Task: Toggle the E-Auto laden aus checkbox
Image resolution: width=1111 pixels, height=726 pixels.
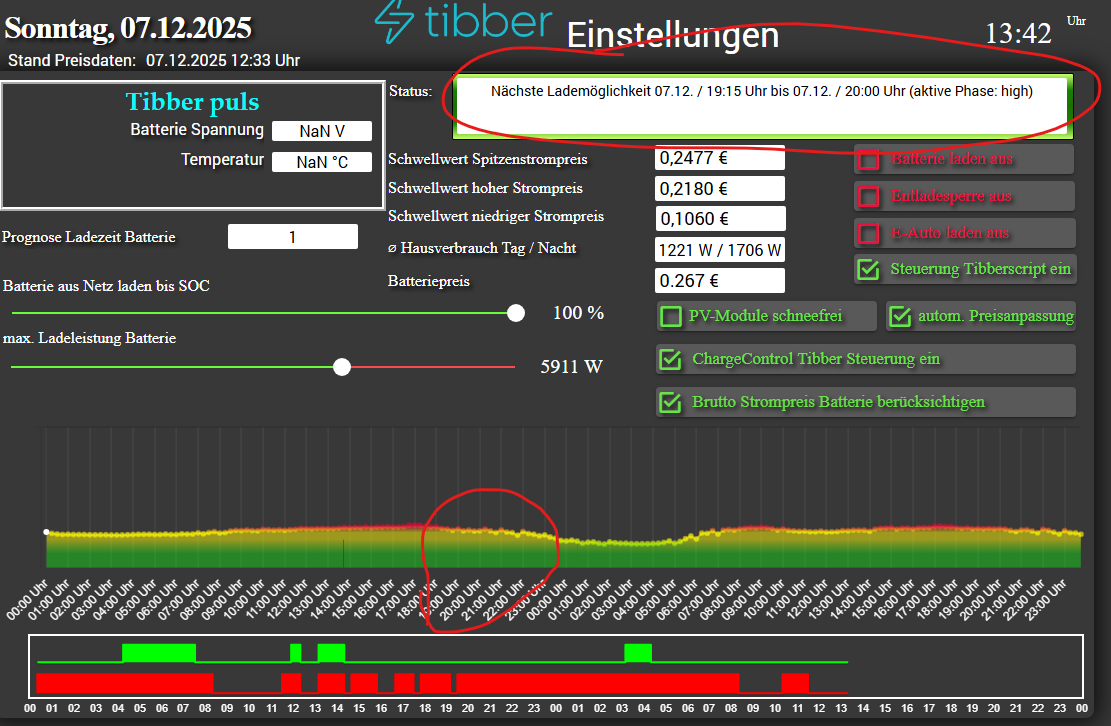Action: 869,233
